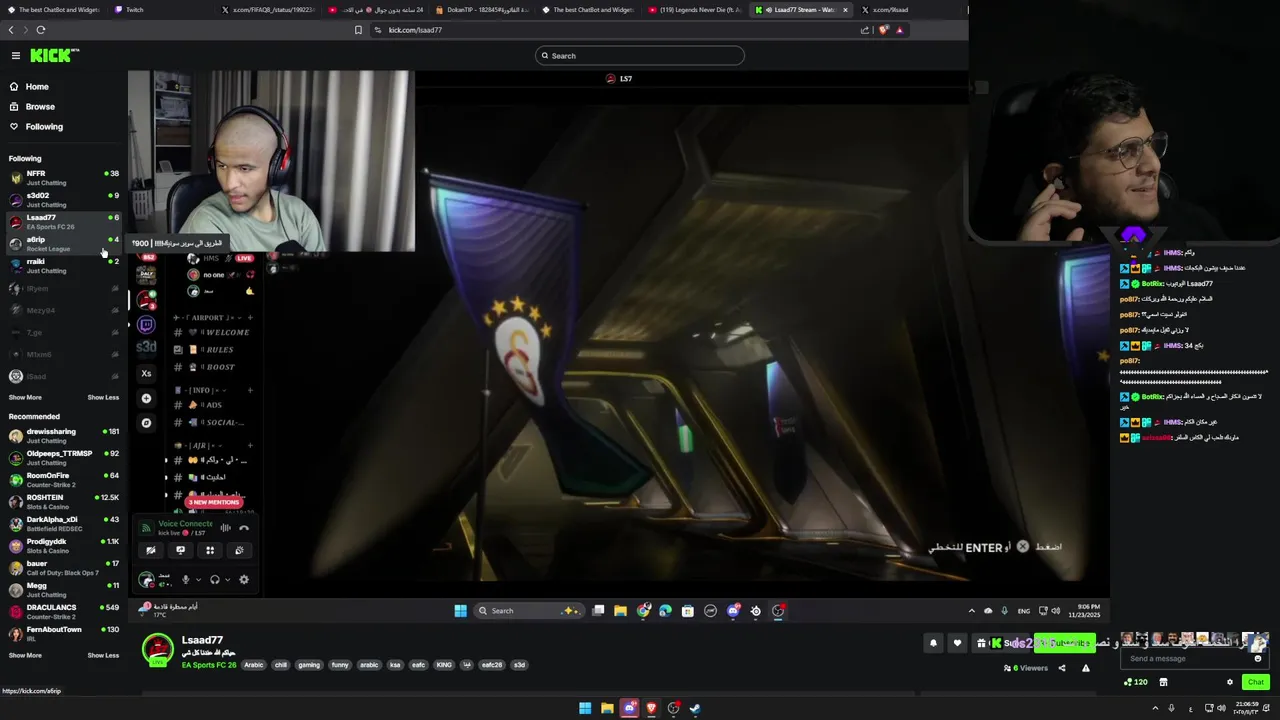Open the Kick sidebar hamburger menu
This screenshot has height=720, width=1280.
pyautogui.click(x=15, y=56)
